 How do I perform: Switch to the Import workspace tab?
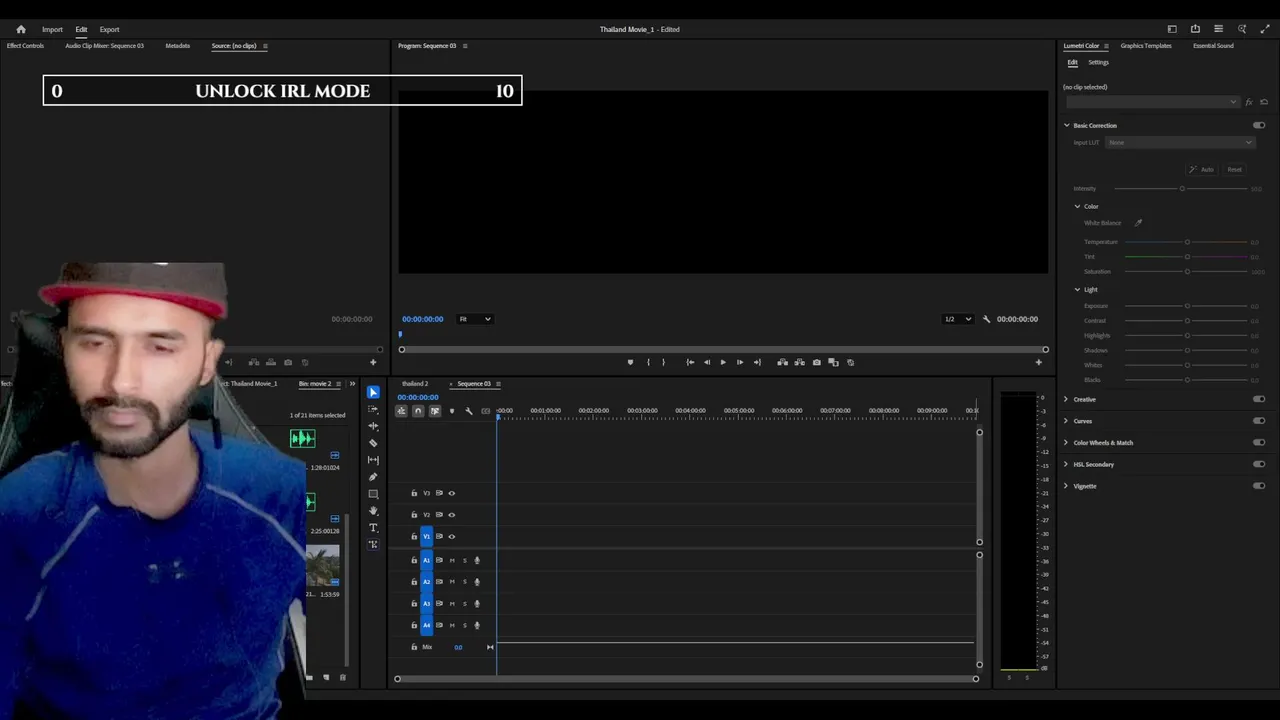pyautogui.click(x=52, y=29)
